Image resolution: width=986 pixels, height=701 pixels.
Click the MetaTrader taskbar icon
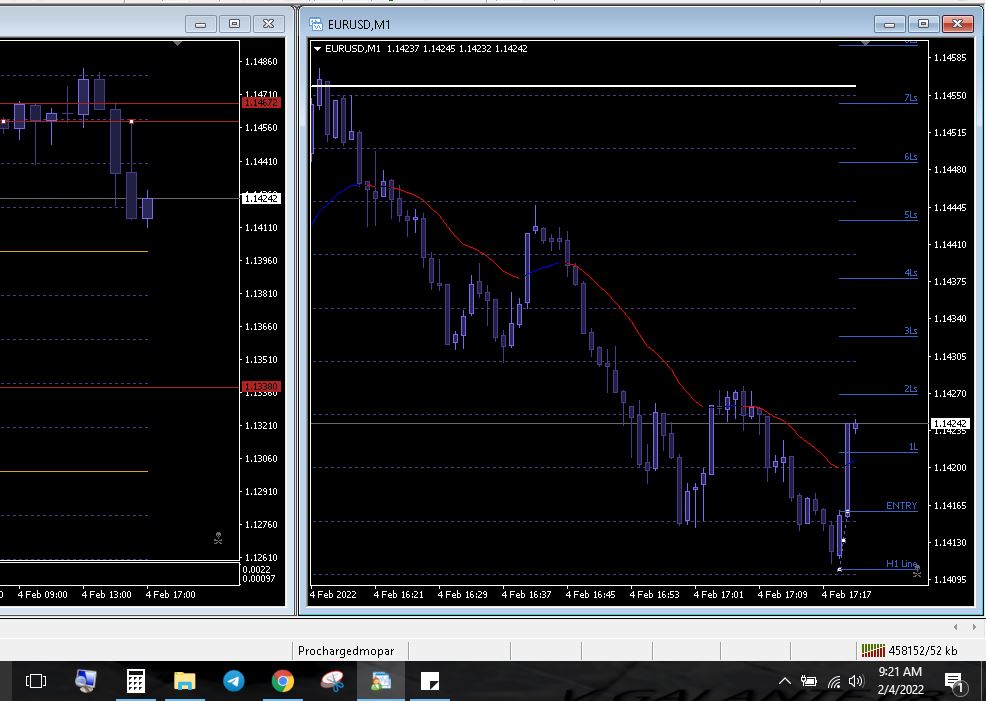tap(381, 681)
